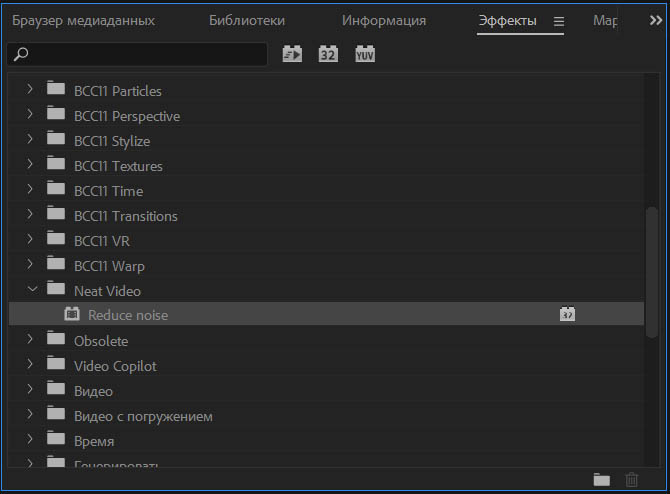
Task: Show hidden panels with double-arrow icon
Action: point(655,20)
